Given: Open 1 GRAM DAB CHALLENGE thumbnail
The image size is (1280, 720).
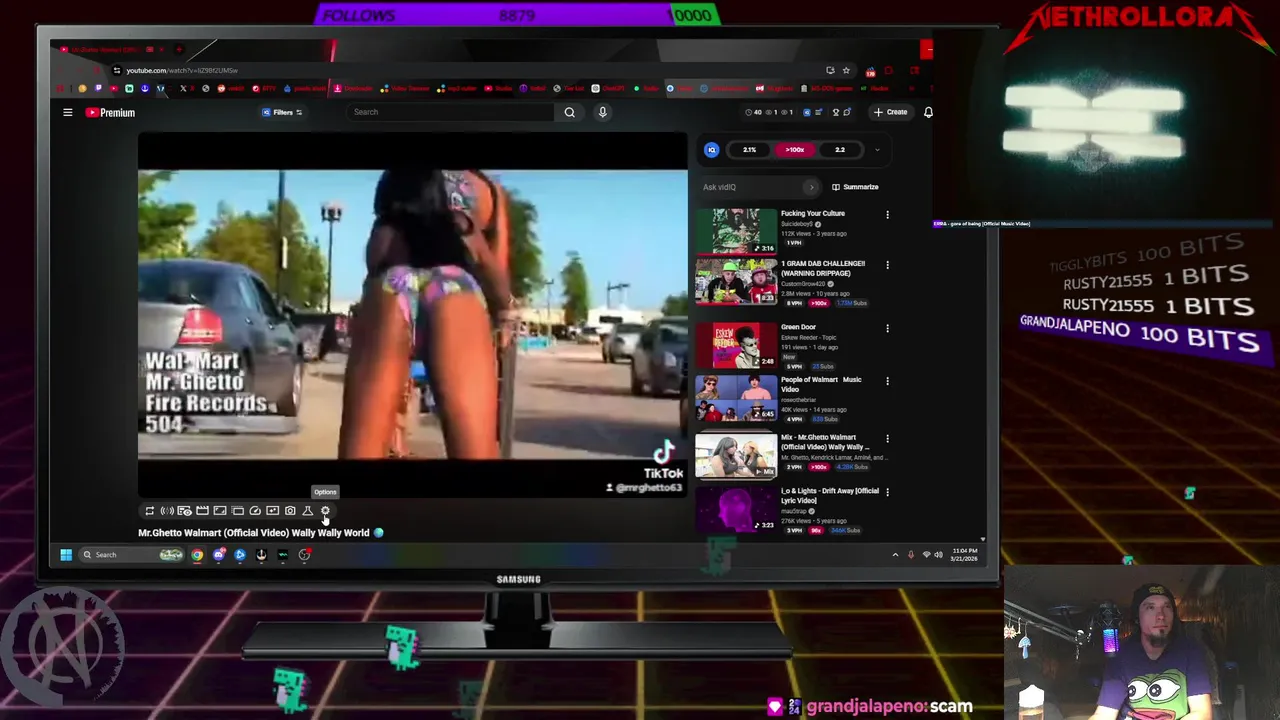Looking at the screenshot, I should pyautogui.click(x=736, y=282).
